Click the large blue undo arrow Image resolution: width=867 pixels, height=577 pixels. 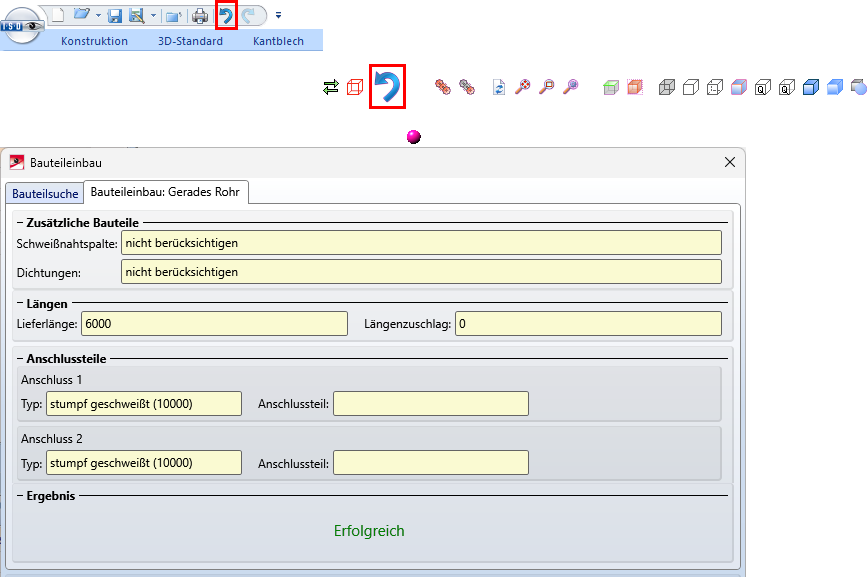tap(388, 87)
